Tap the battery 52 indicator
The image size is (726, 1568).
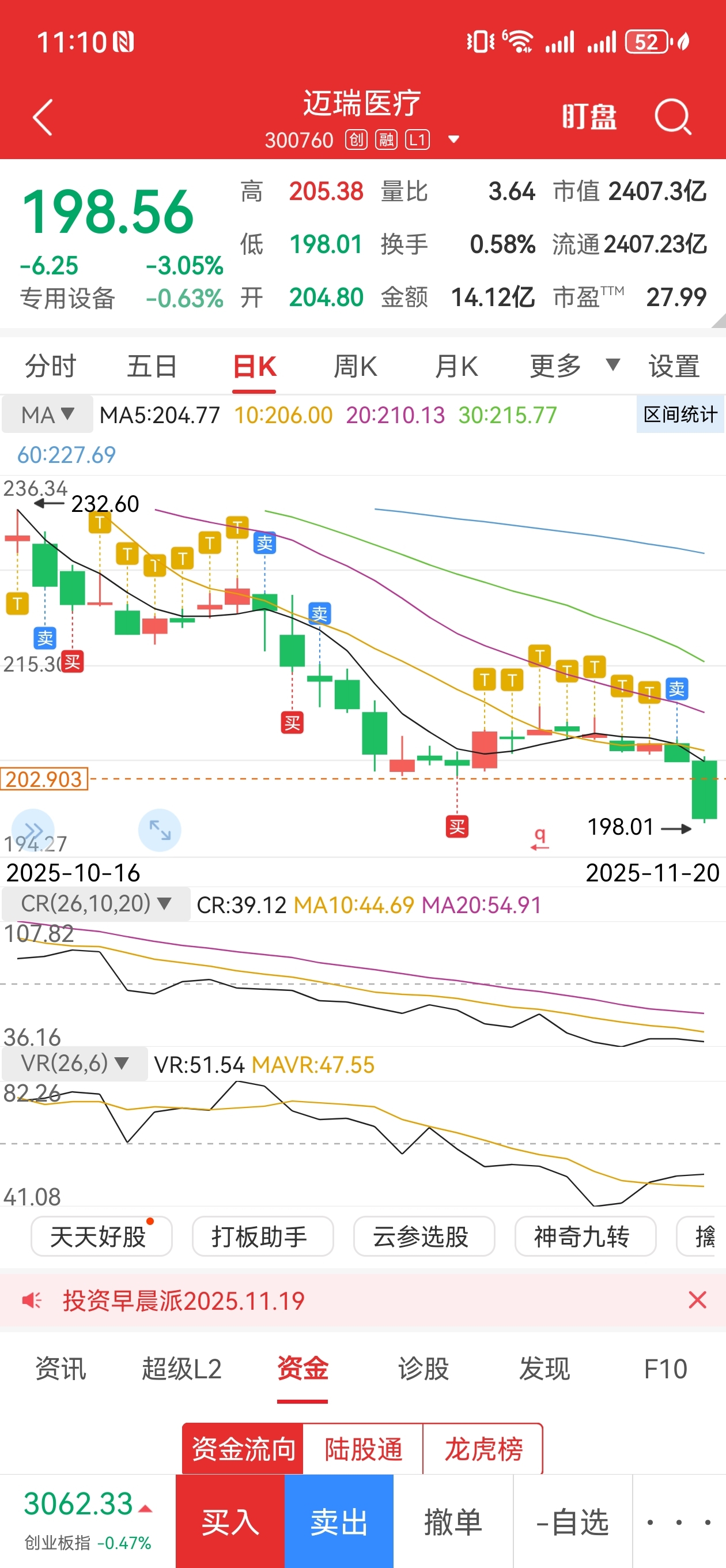[648, 42]
